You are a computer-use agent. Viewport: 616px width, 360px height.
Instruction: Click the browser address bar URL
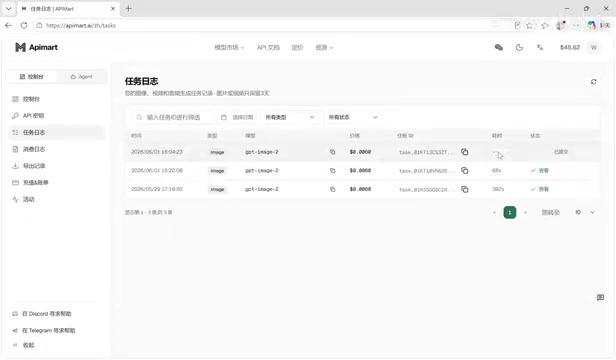pyautogui.click(x=81, y=26)
